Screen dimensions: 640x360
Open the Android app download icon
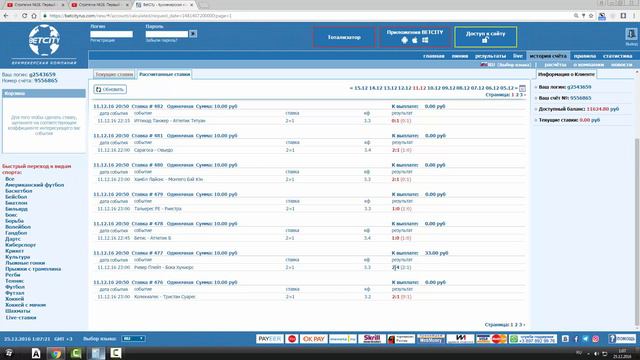click(x=404, y=40)
